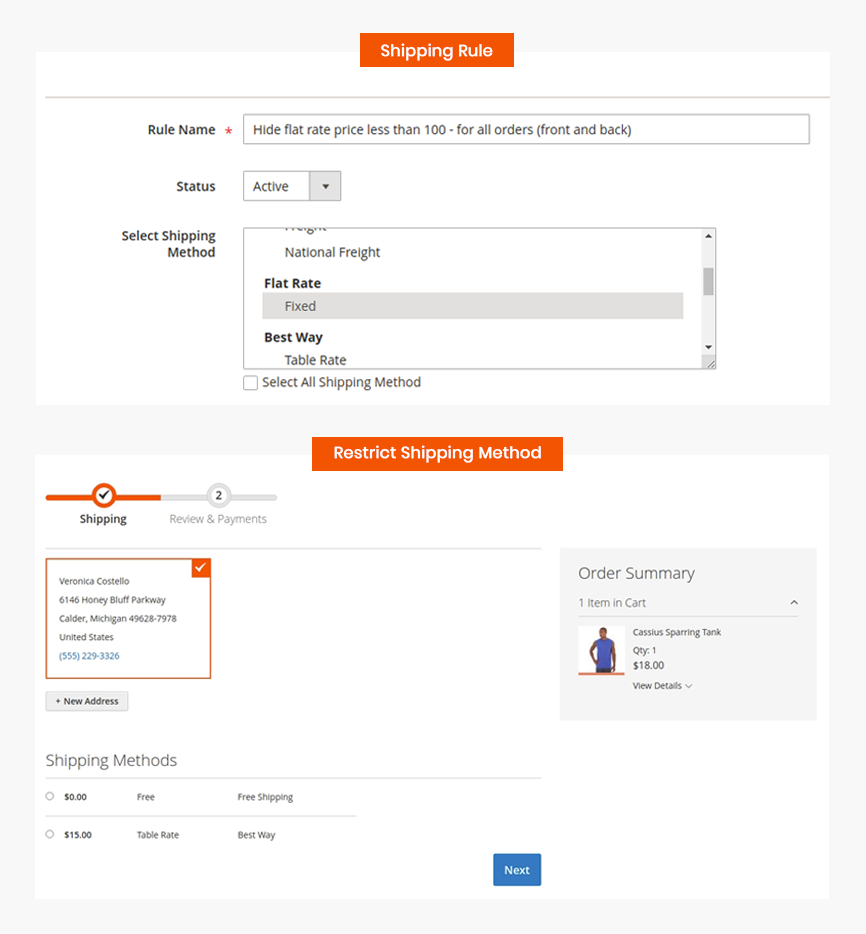Click the Order Summary heading
866x934 pixels.
636,573
